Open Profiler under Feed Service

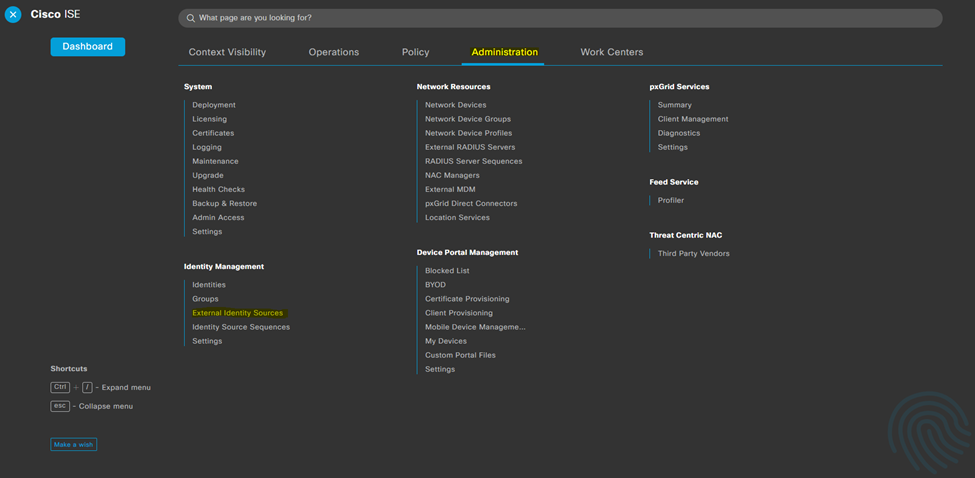670,200
